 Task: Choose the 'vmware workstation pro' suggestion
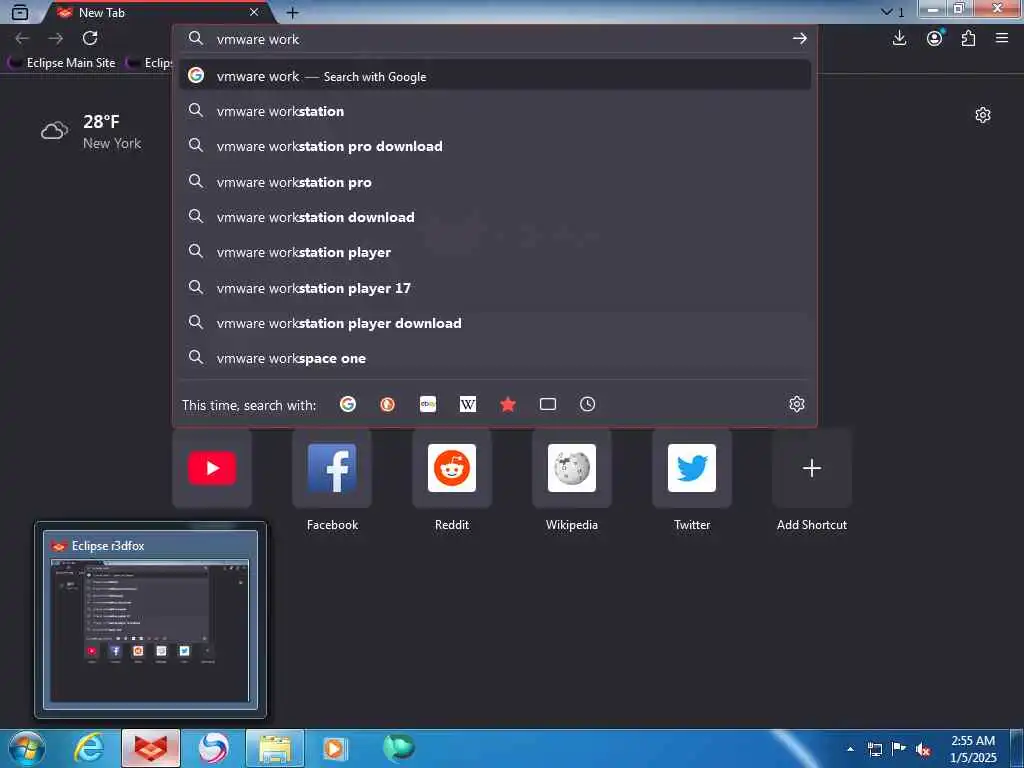[495, 182]
